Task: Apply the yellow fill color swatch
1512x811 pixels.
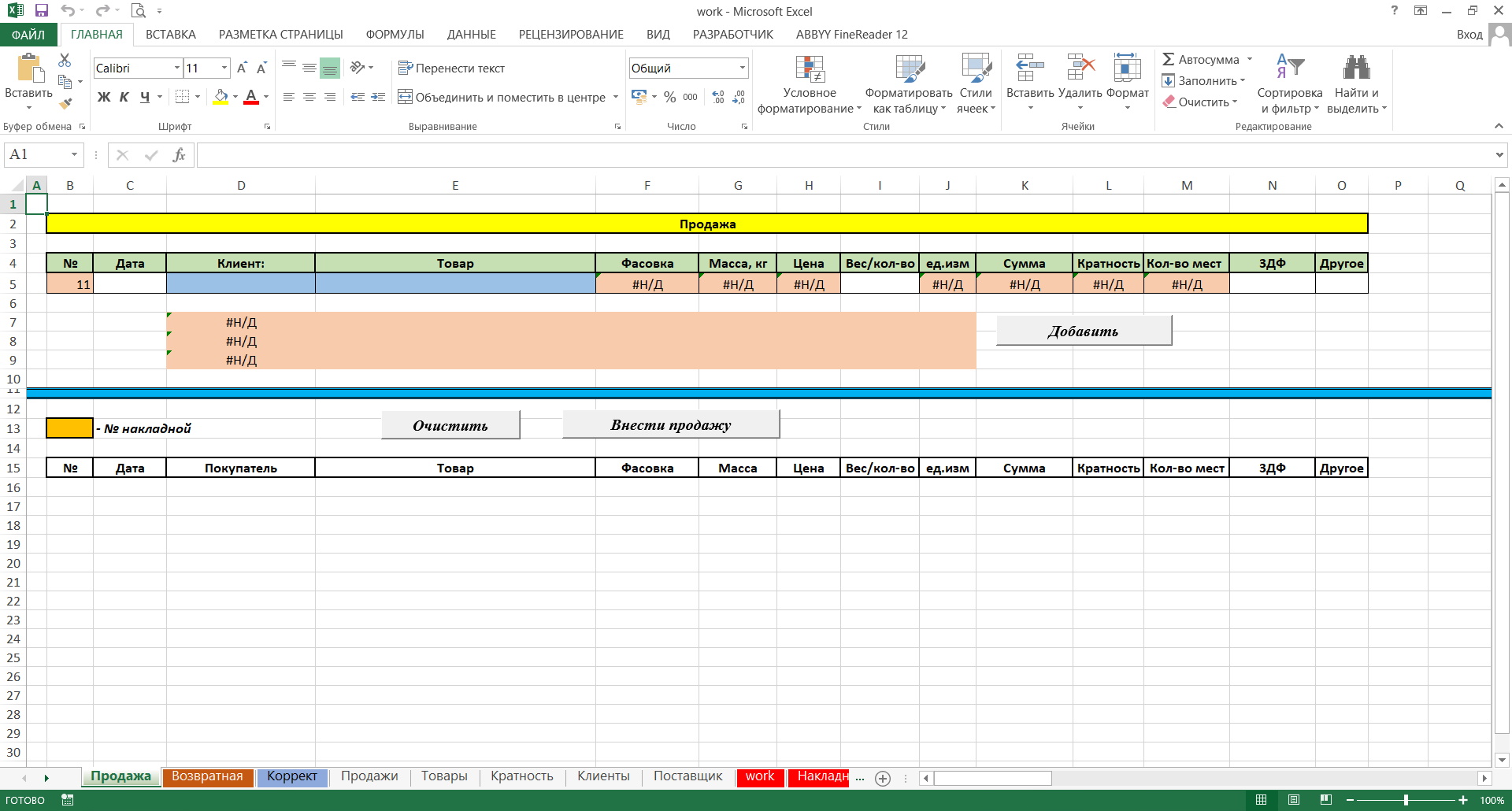Action: coord(220,97)
